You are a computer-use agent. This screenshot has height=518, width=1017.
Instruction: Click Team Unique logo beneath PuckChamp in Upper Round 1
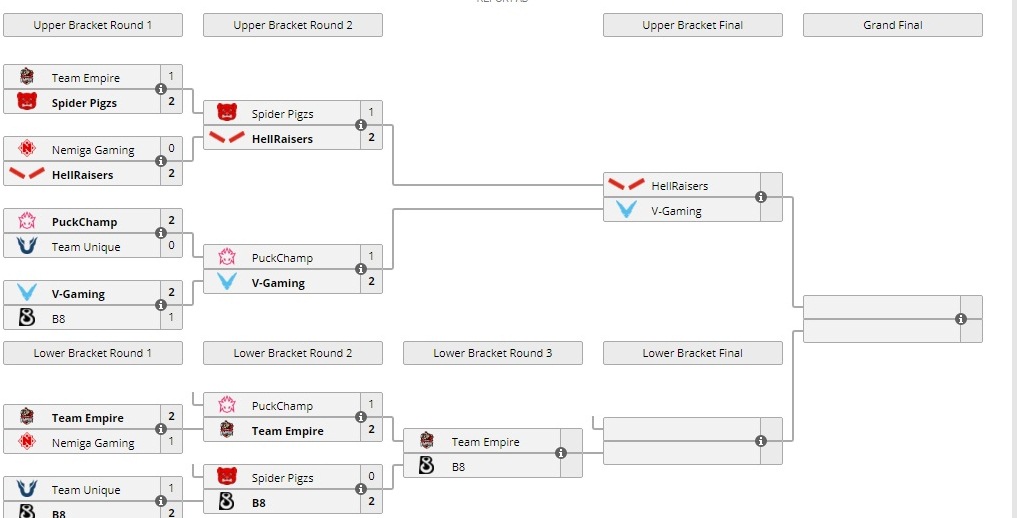pos(27,246)
